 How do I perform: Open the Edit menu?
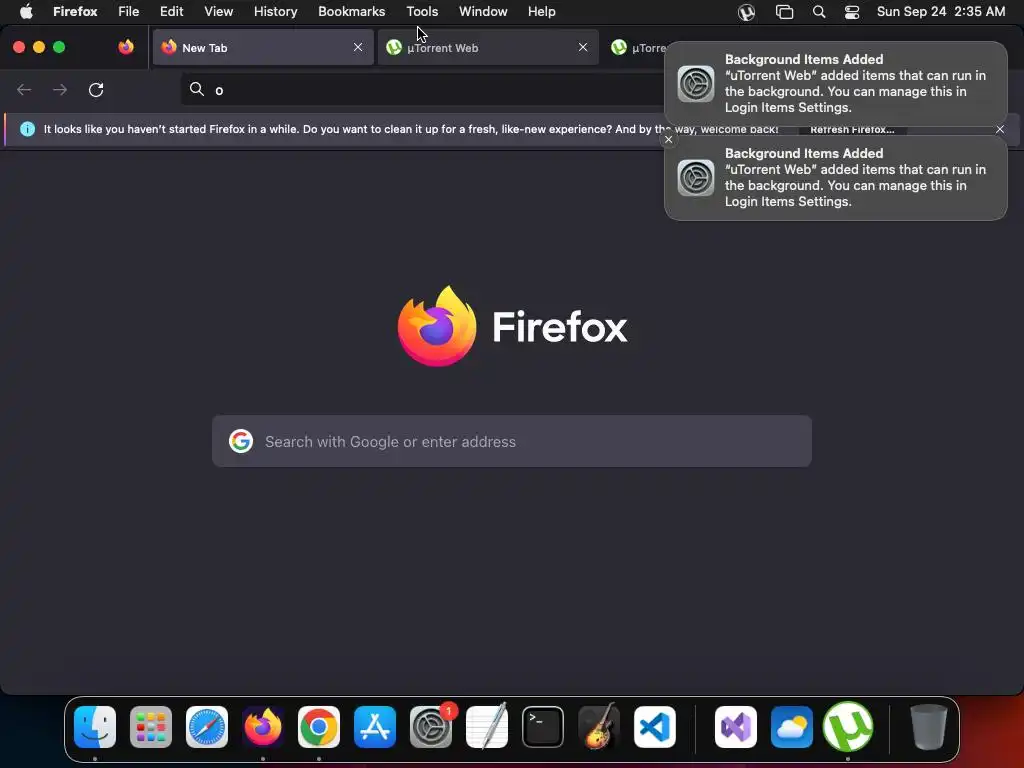[x=172, y=12]
